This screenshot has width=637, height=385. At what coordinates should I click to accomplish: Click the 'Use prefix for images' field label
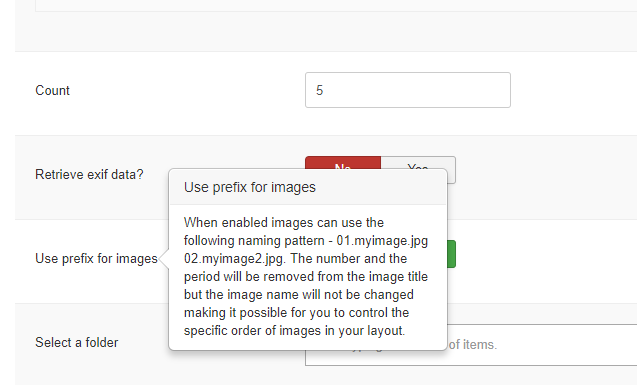point(96,258)
